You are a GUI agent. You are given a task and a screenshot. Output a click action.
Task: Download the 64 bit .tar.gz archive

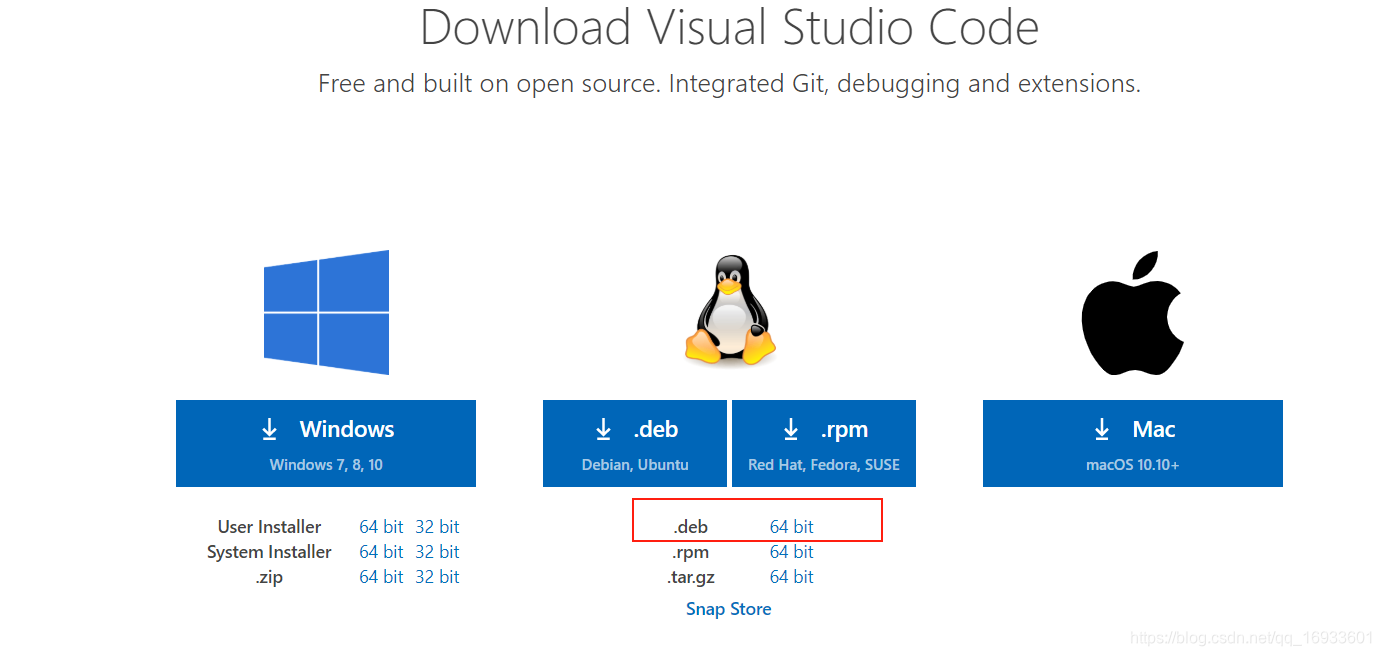coord(791,576)
